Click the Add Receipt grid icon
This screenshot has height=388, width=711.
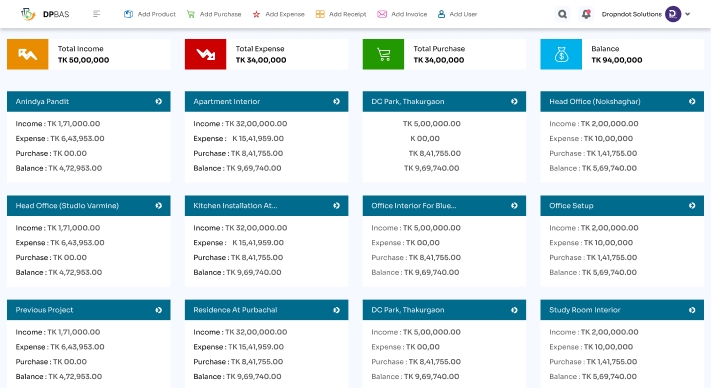tap(320, 14)
